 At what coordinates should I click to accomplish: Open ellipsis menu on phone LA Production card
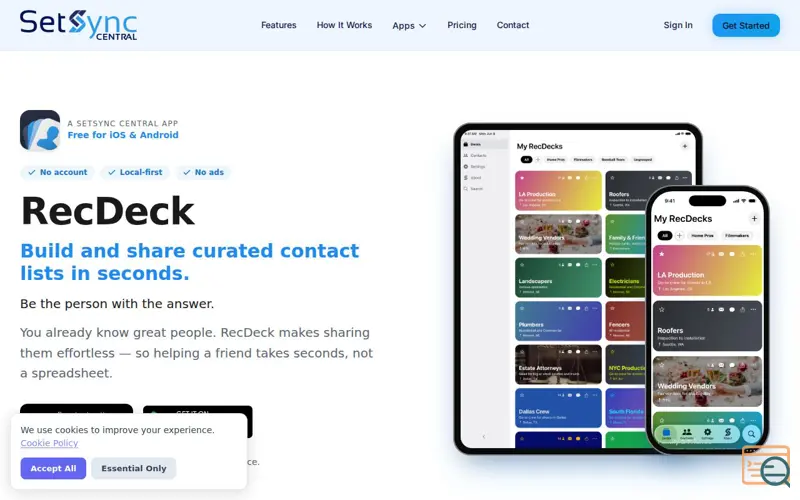[753, 254]
